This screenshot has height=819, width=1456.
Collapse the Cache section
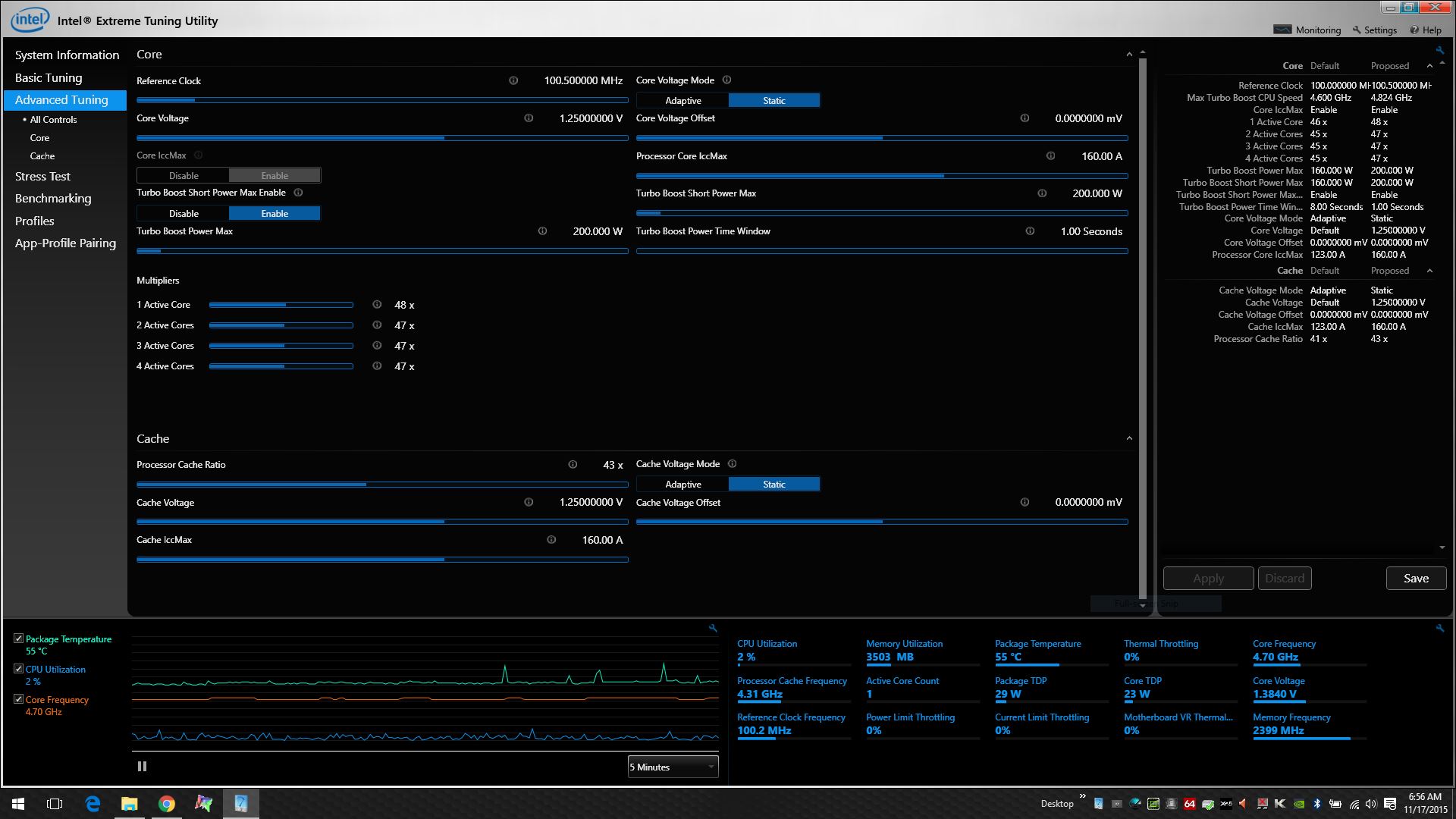point(1129,438)
